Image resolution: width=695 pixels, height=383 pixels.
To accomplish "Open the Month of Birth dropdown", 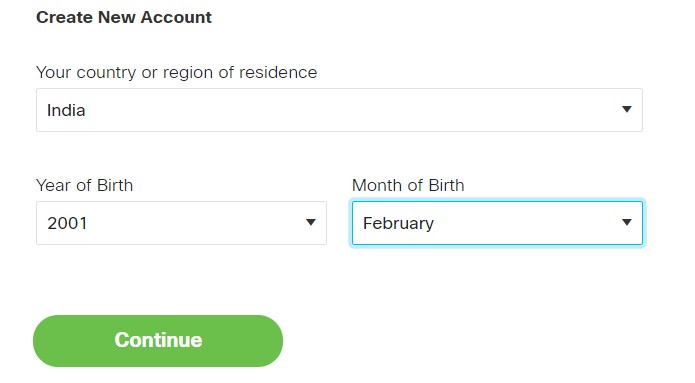I will (x=497, y=223).
